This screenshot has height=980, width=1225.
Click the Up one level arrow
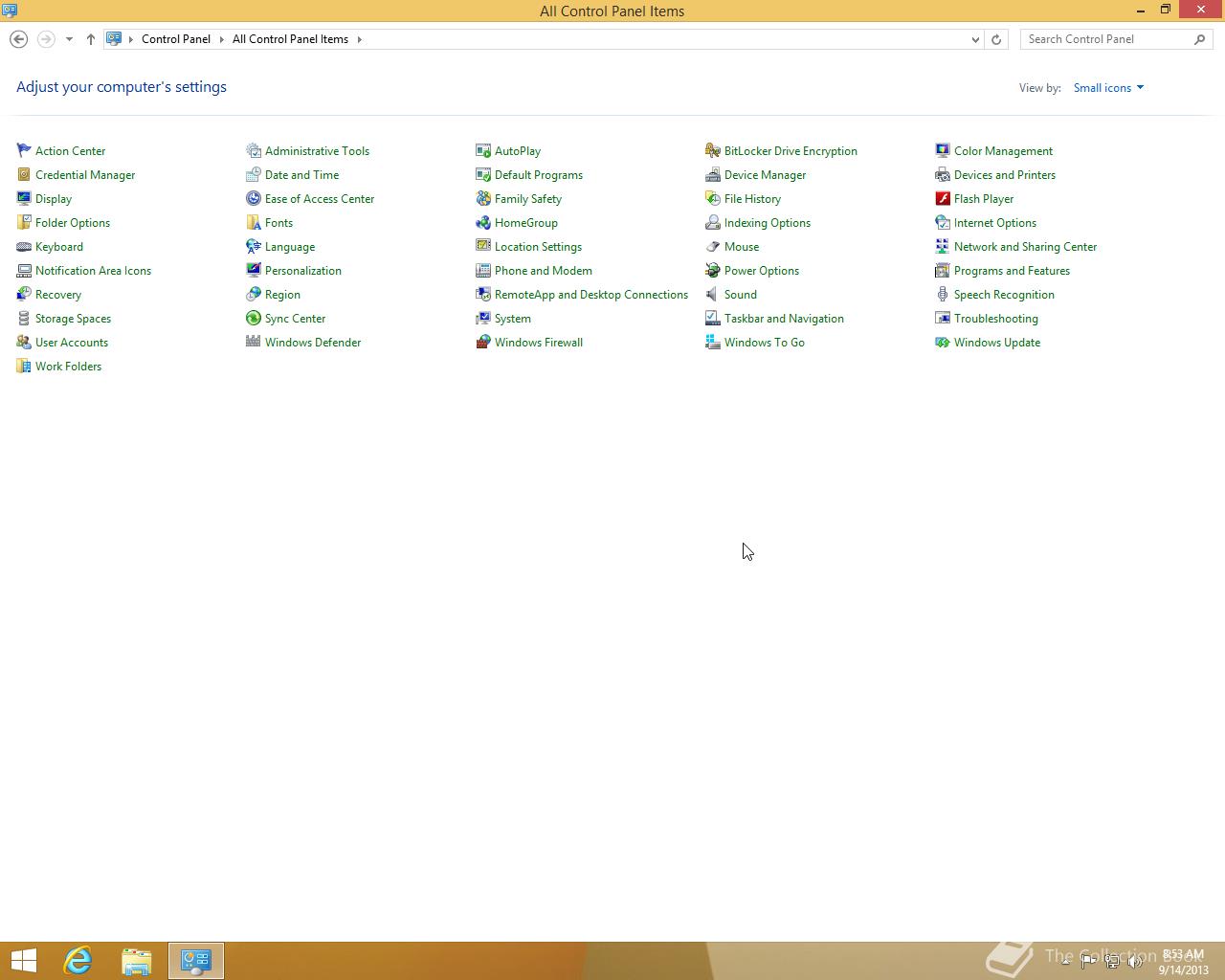tap(91, 39)
